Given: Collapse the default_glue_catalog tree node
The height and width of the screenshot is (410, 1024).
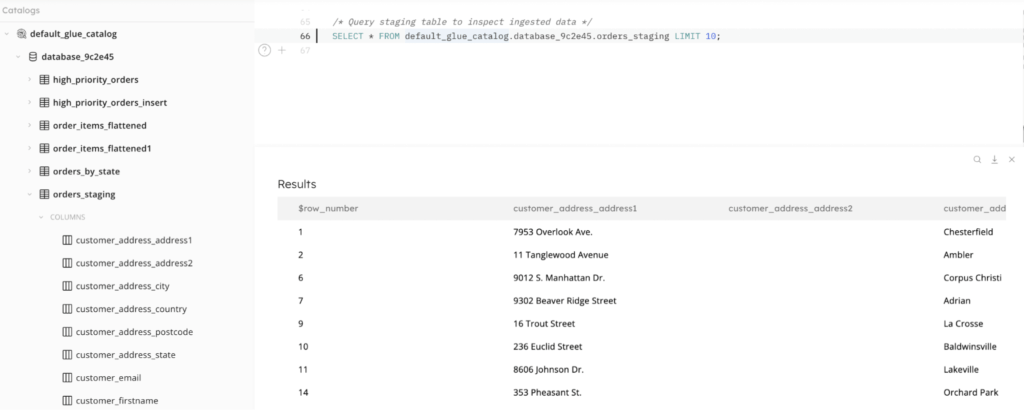Looking at the screenshot, I should coord(8,34).
